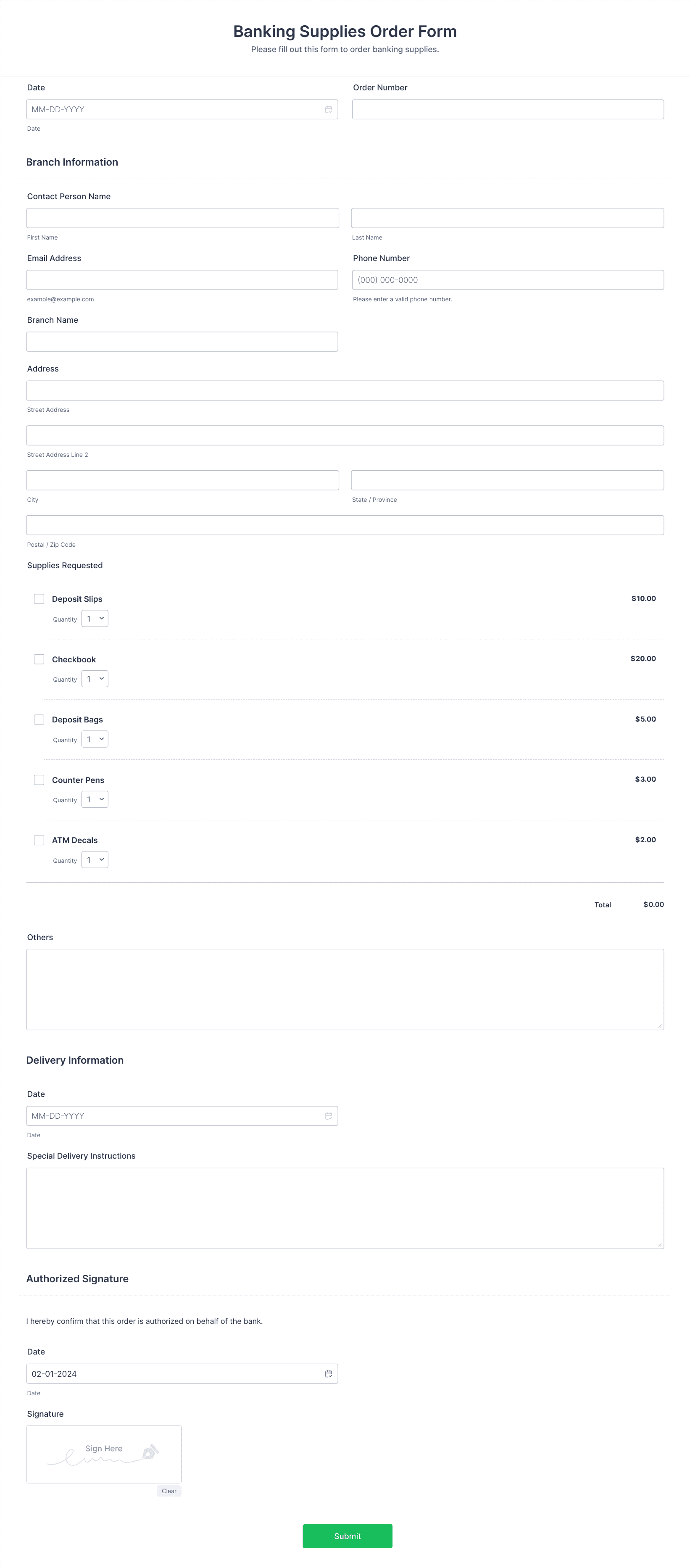Click the green Submit button
Viewport: 690px width, 1568px height.
click(x=348, y=1536)
